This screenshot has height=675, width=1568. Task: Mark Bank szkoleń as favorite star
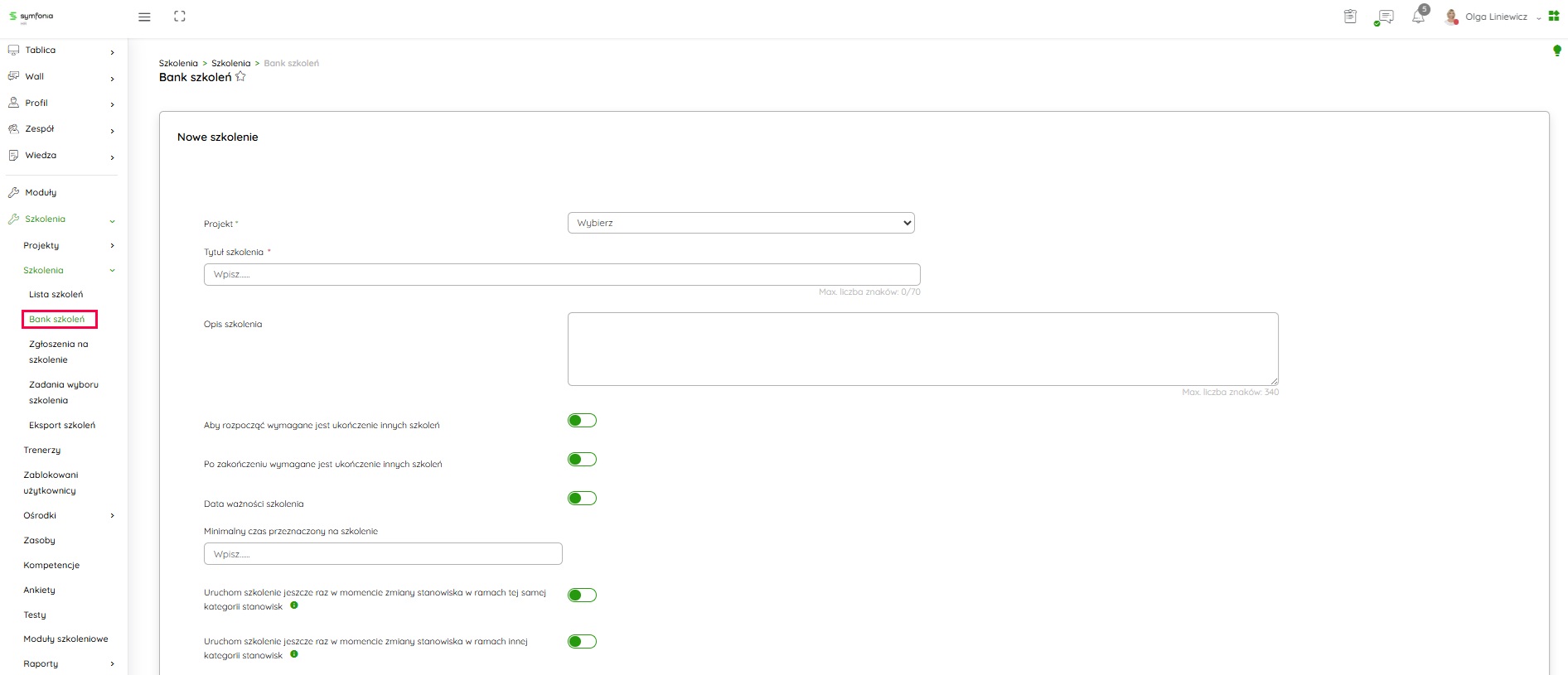240,77
